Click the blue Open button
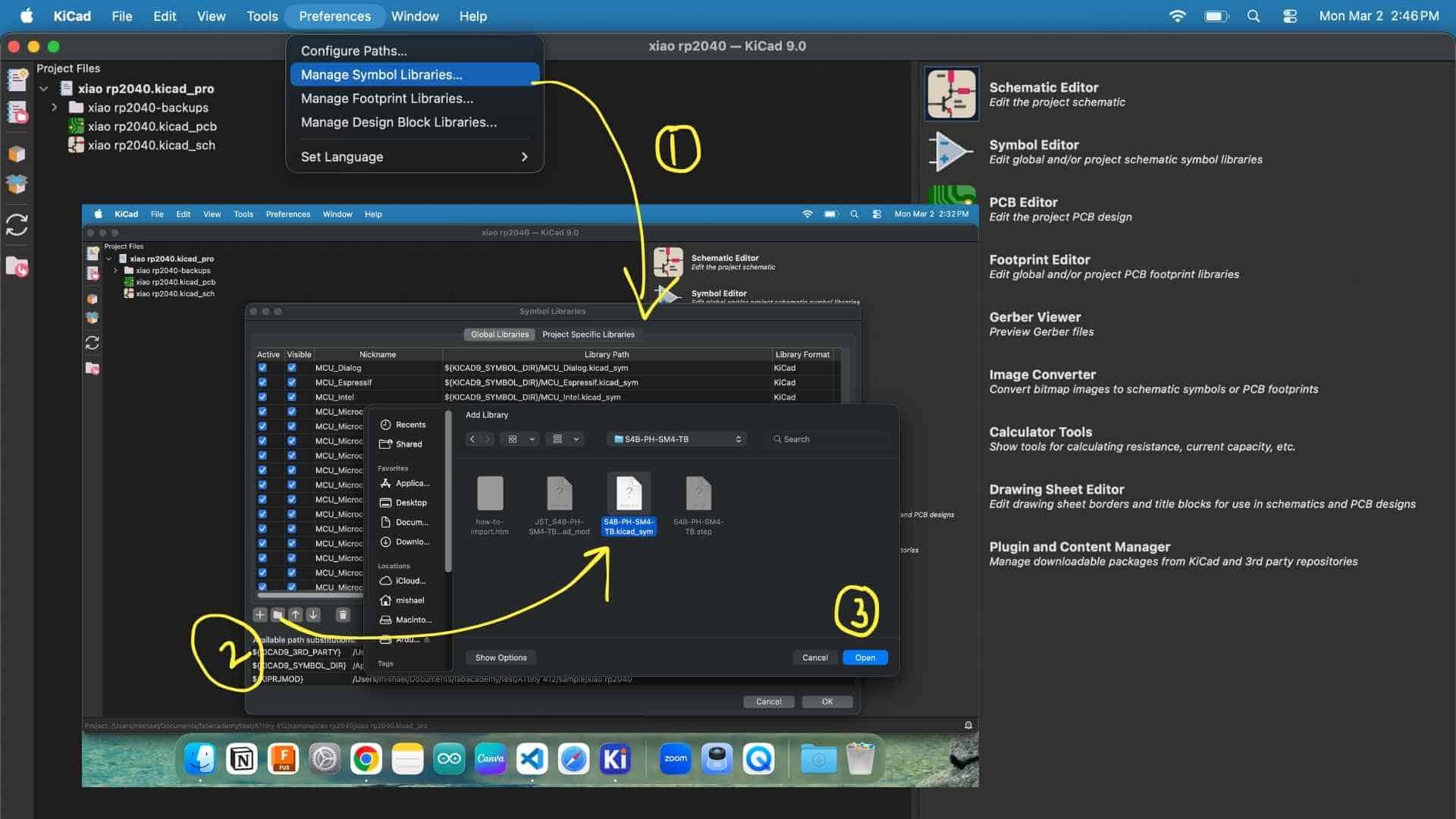The height and width of the screenshot is (819, 1456). [x=864, y=657]
